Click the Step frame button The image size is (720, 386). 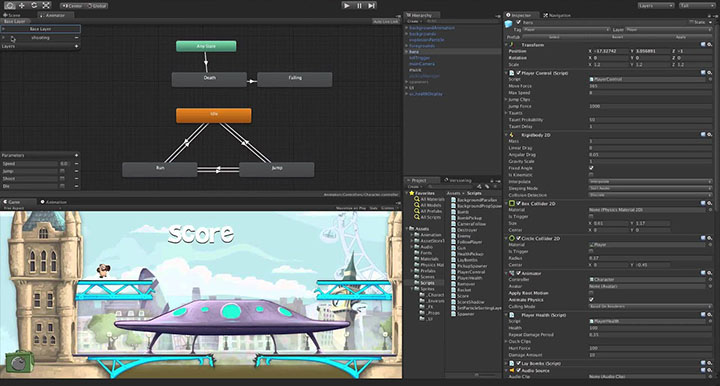(371, 6)
